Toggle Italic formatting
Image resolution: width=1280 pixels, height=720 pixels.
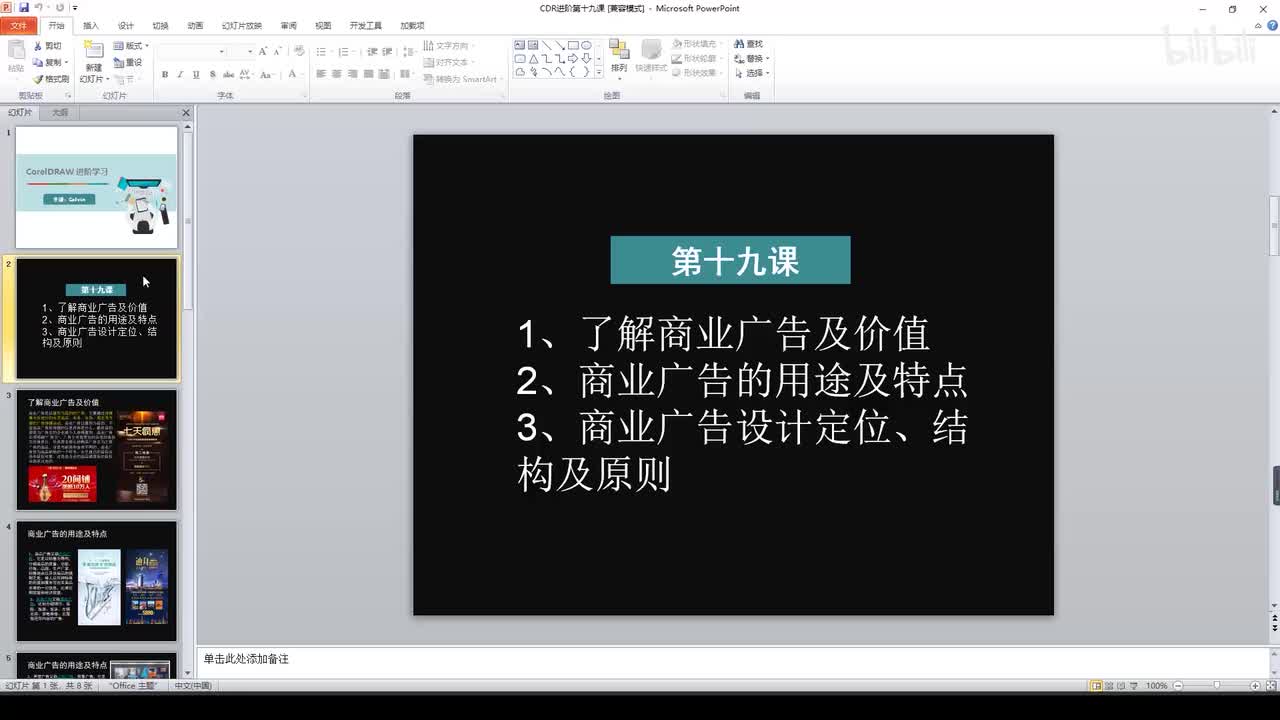pos(180,74)
